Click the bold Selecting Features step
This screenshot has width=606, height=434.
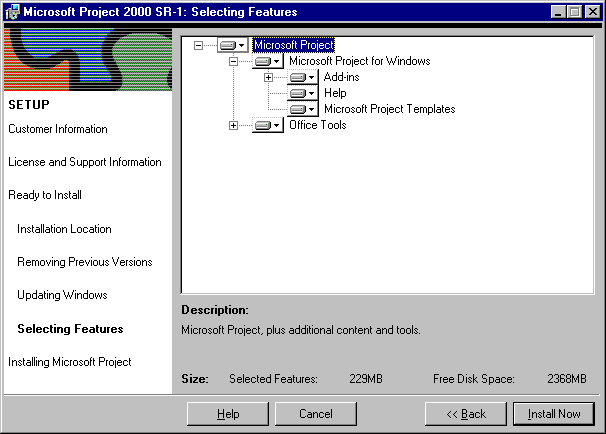coord(70,329)
